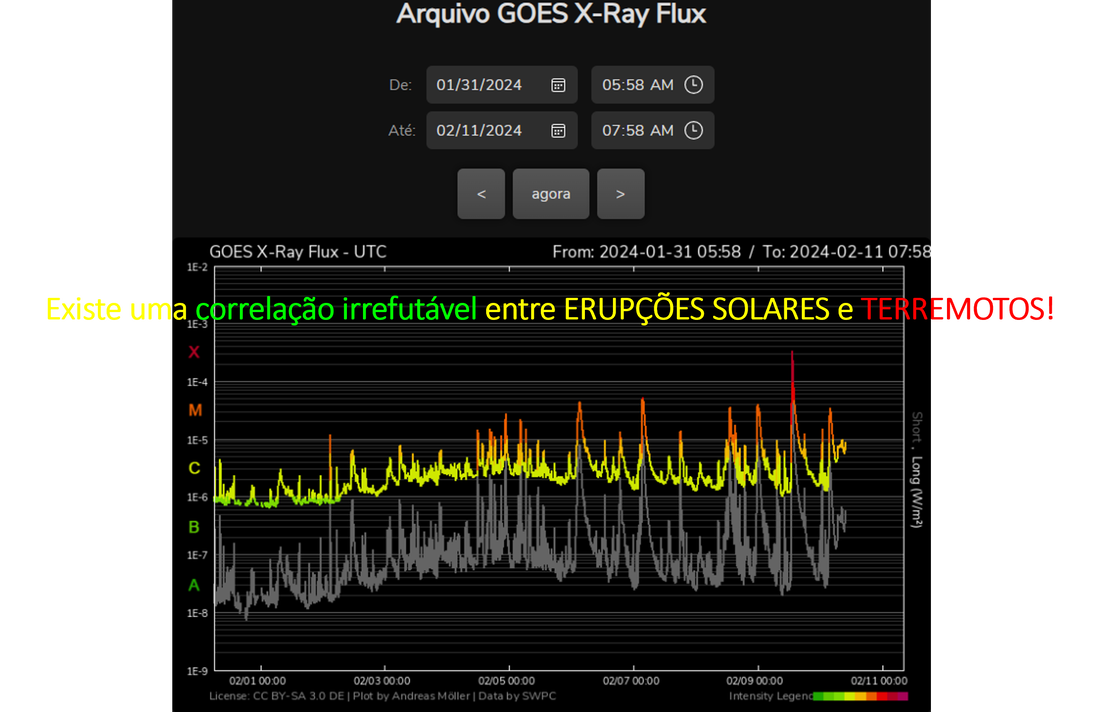1100x712 pixels.
Task: Click the 'Arquivo GOES X-Ray Flux' heading
Action: 551,14
